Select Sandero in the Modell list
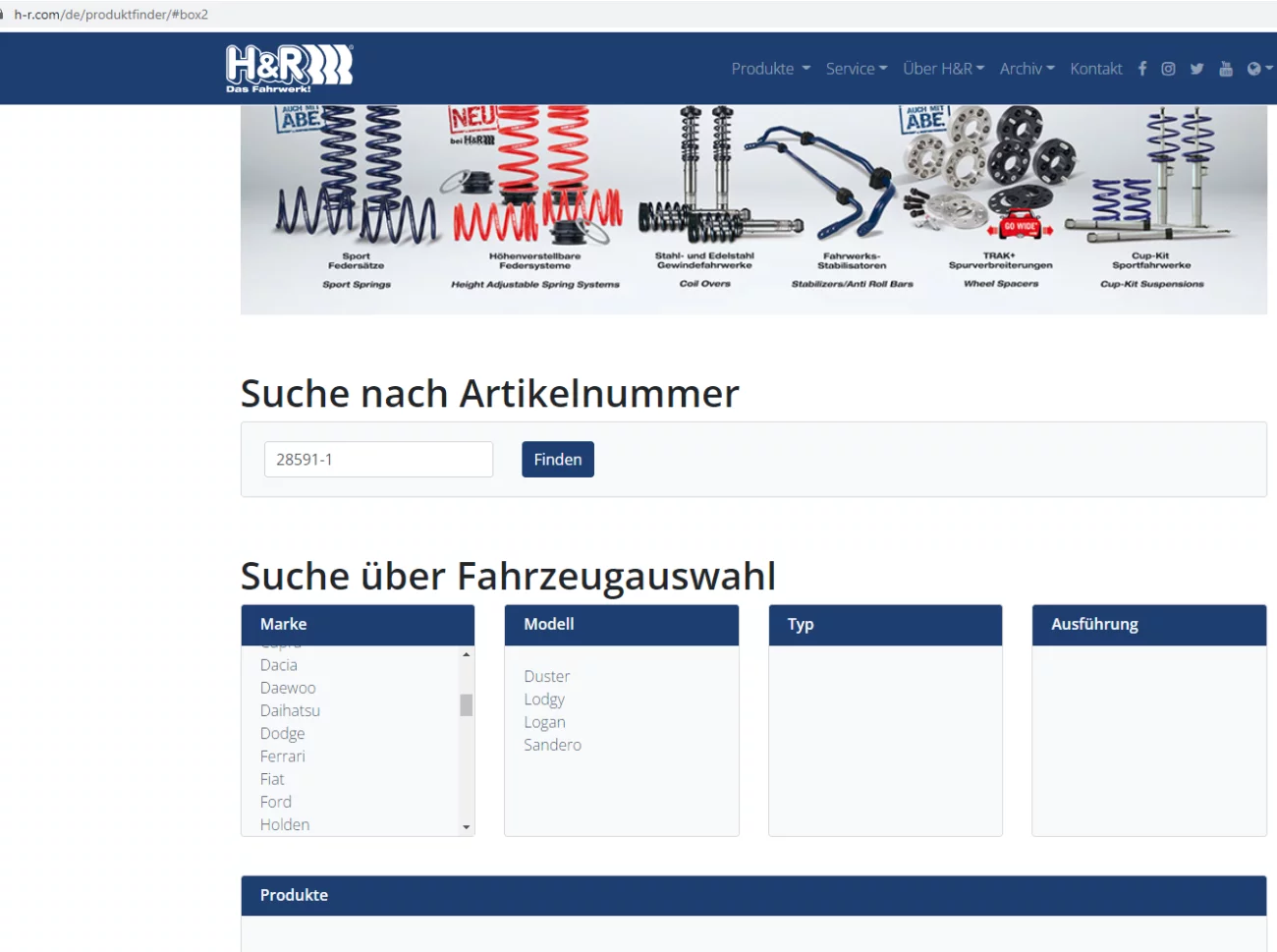The width and height of the screenshot is (1277, 952). 552,745
